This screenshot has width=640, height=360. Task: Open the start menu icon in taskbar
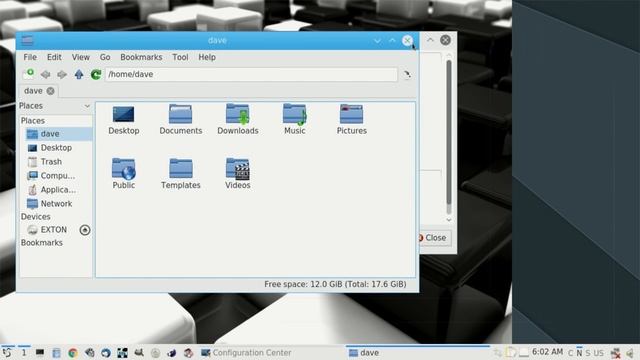(x=7, y=353)
